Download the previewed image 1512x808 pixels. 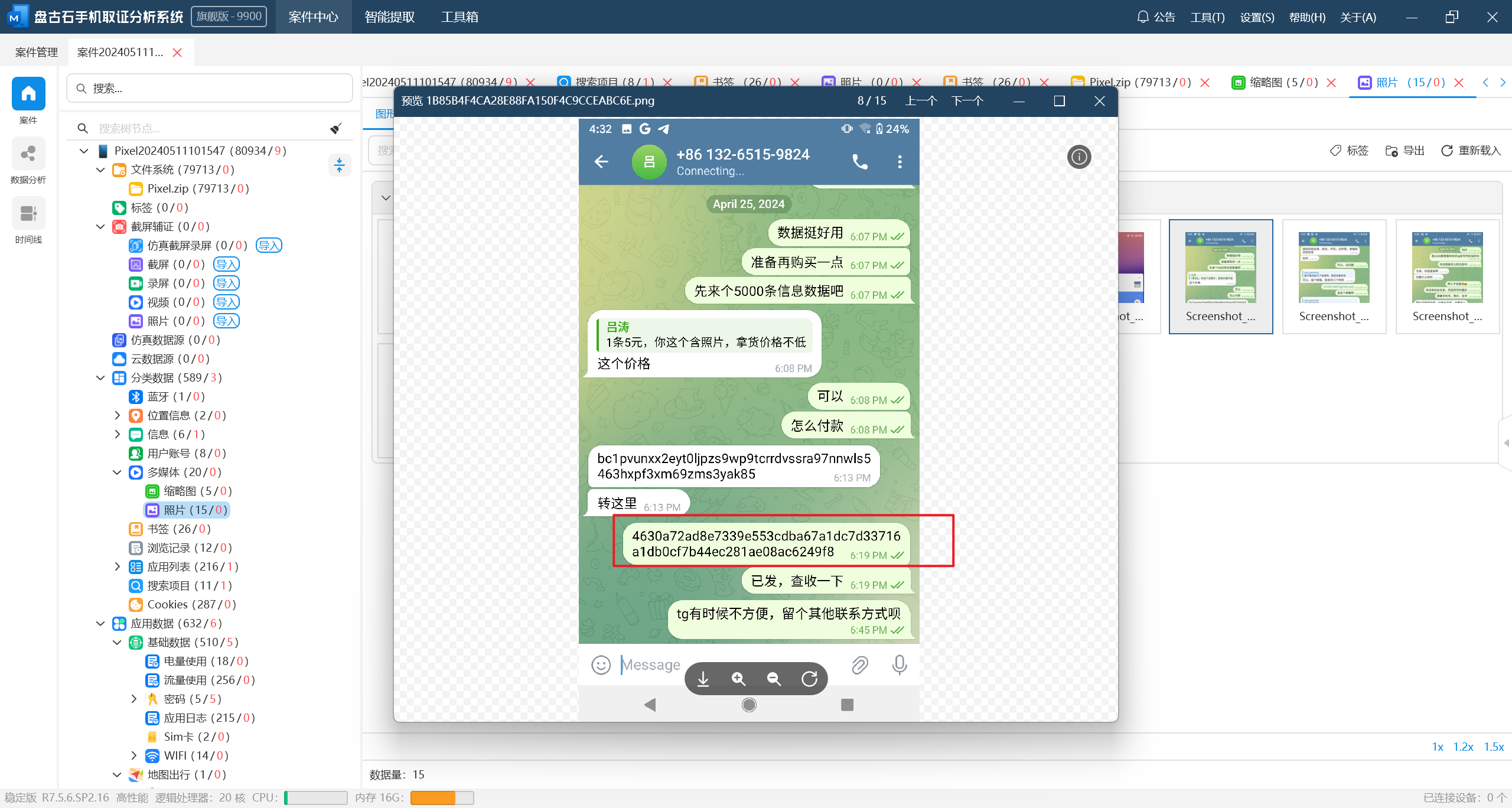pyautogui.click(x=703, y=679)
